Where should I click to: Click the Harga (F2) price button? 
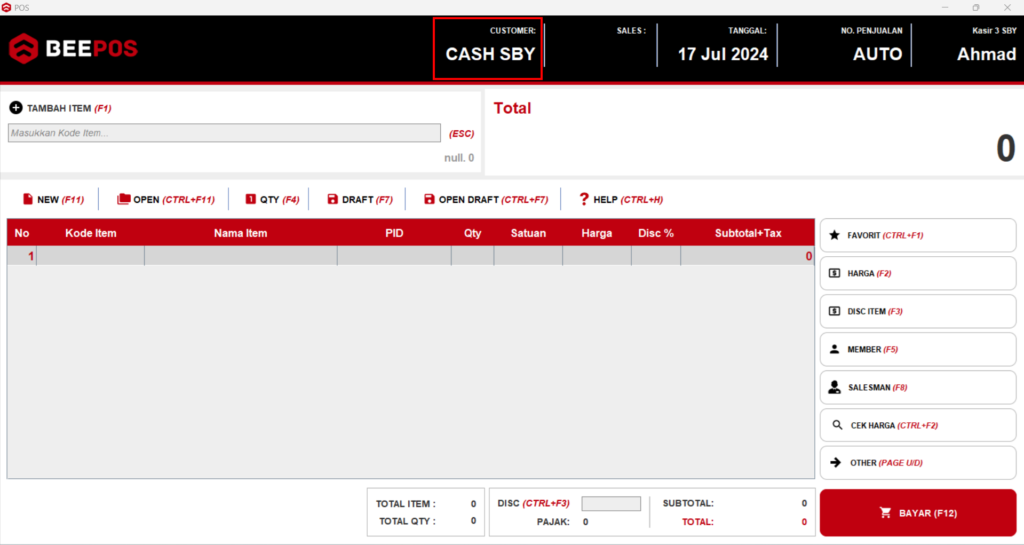[x=917, y=273]
